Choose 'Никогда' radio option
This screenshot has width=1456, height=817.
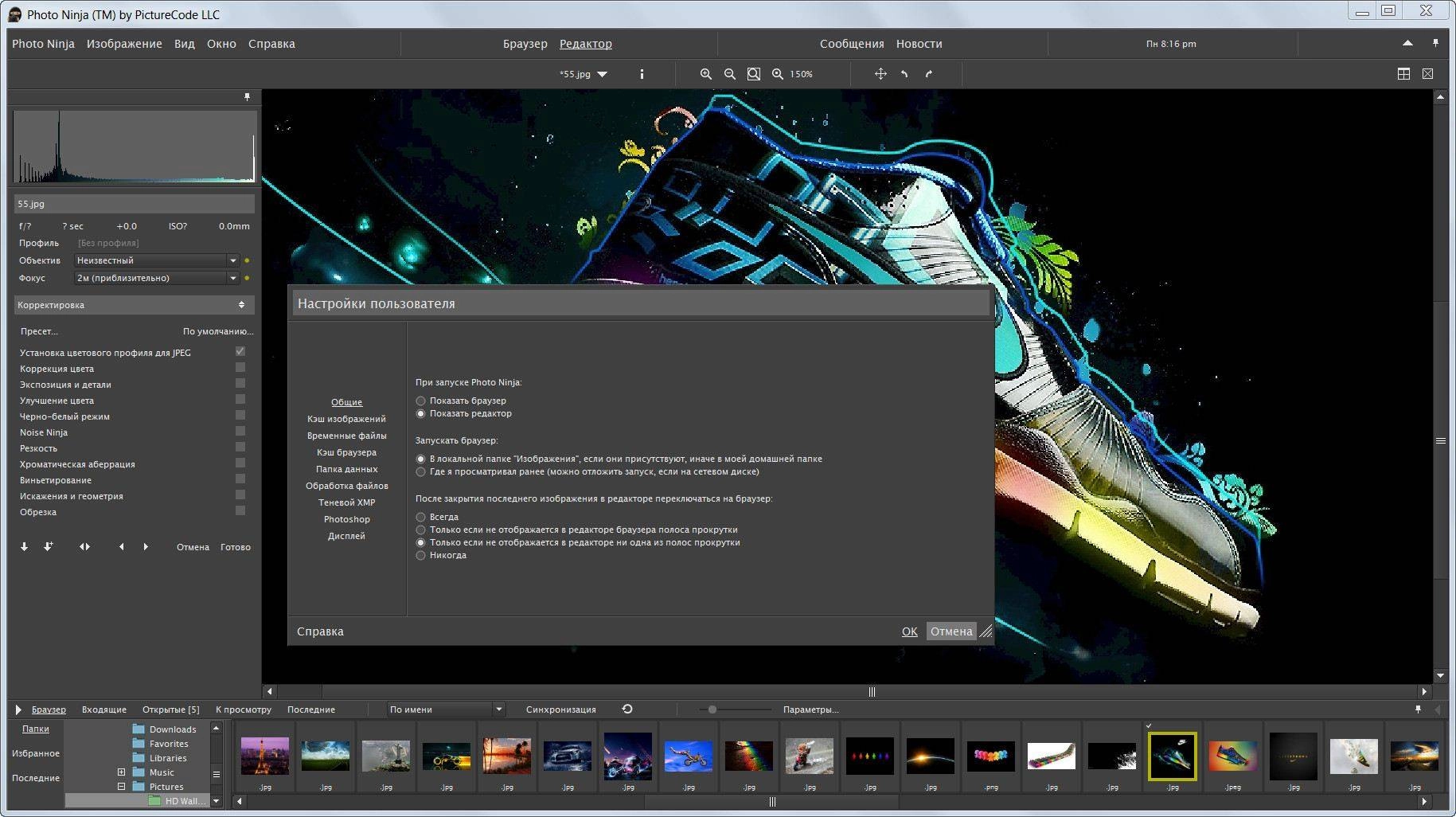pos(420,555)
